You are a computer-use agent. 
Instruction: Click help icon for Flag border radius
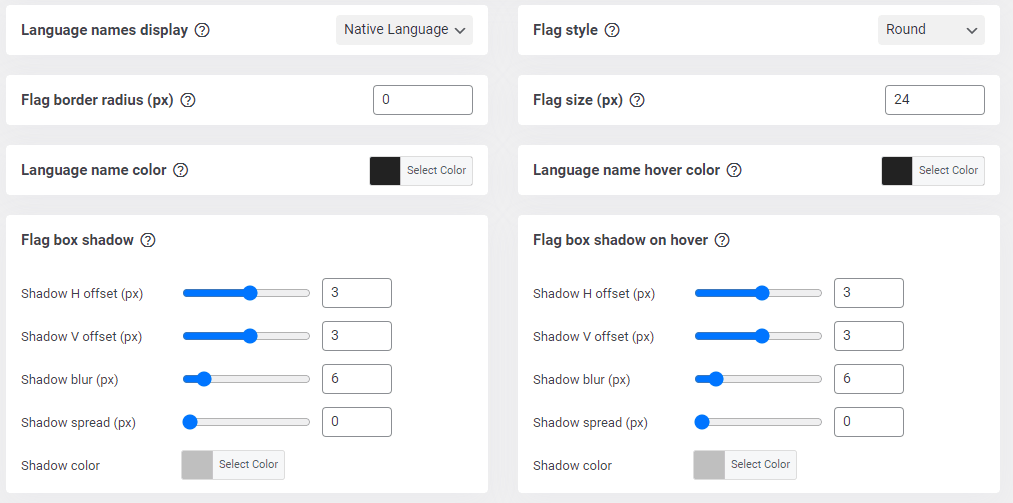point(187,100)
